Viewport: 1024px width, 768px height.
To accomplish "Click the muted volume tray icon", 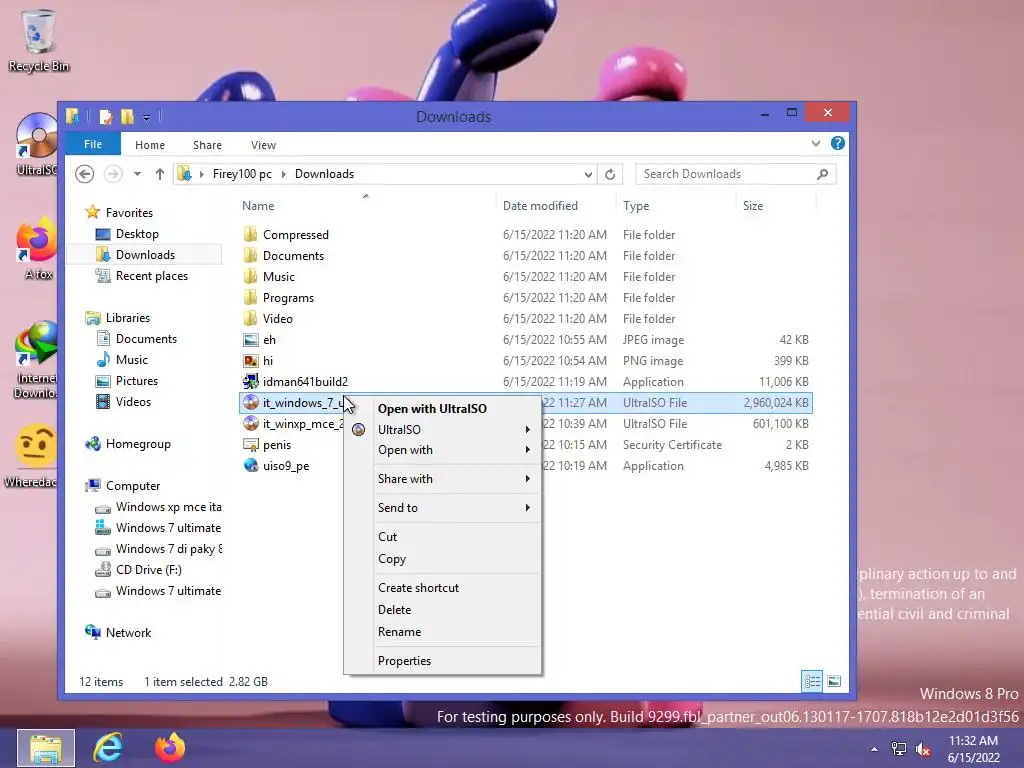I will 923,749.
